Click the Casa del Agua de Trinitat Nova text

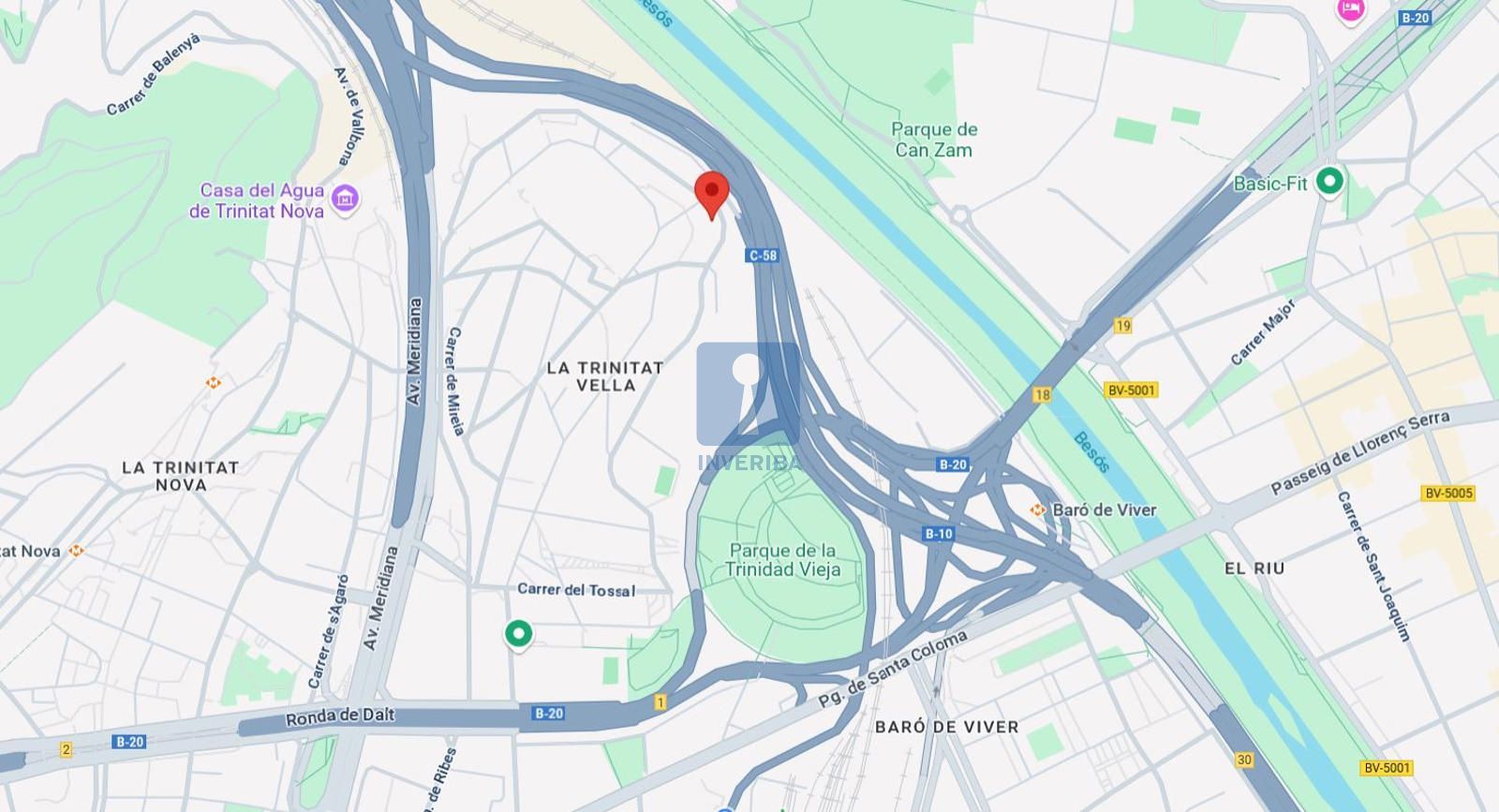pos(258,200)
